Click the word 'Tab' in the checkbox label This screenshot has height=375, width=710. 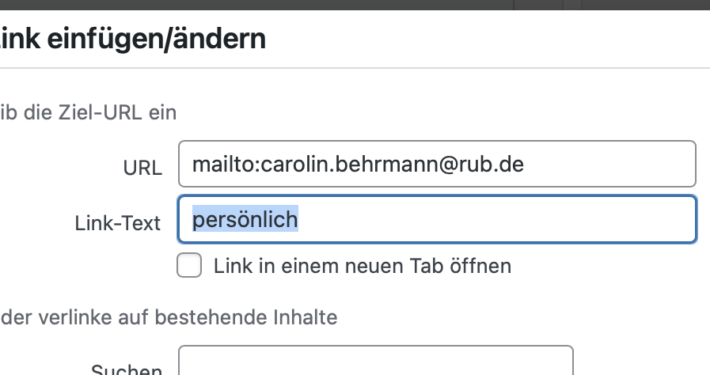(x=426, y=266)
